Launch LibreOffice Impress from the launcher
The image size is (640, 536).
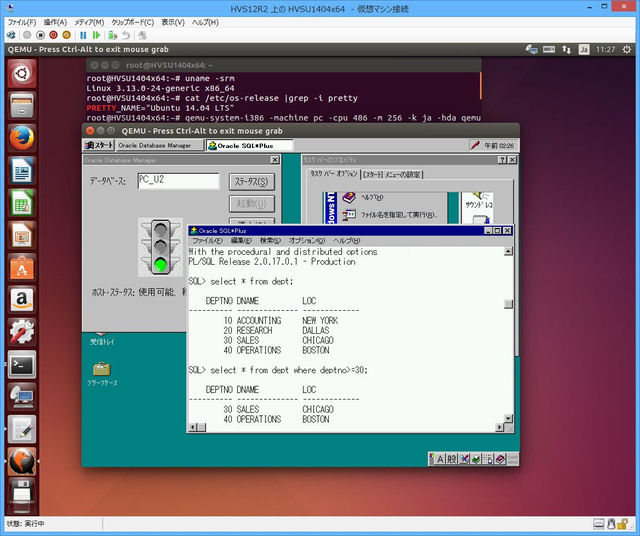[22, 235]
